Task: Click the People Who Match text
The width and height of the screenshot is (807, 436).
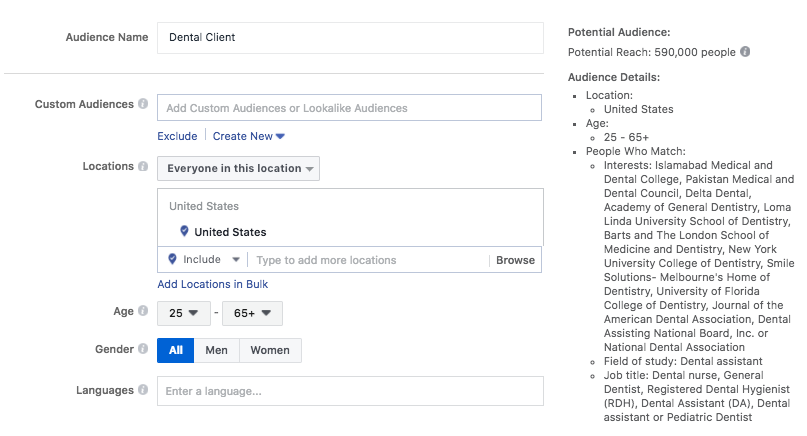Action: [636, 151]
